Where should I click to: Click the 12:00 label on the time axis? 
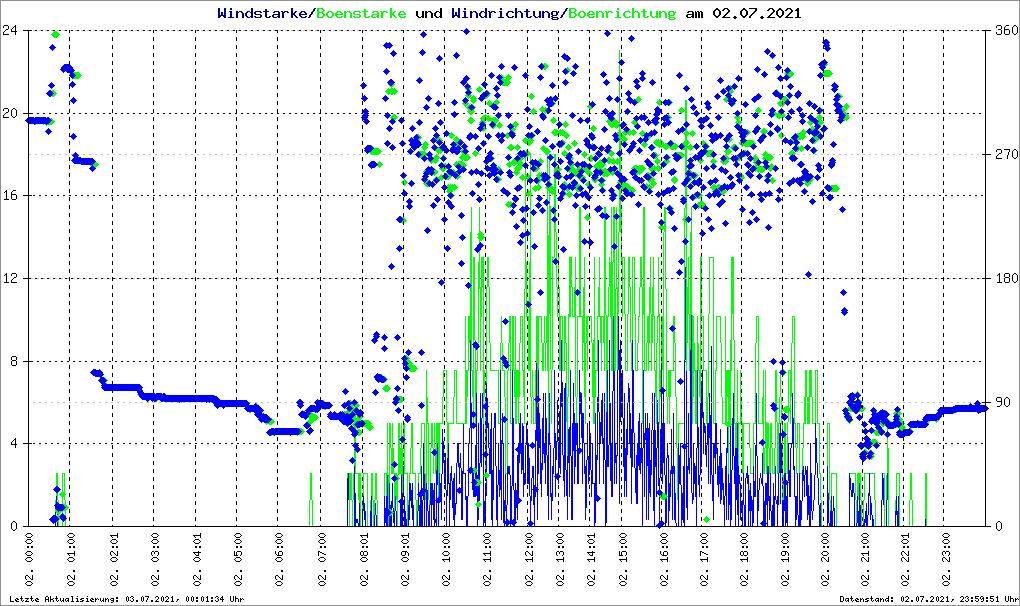(x=530, y=561)
